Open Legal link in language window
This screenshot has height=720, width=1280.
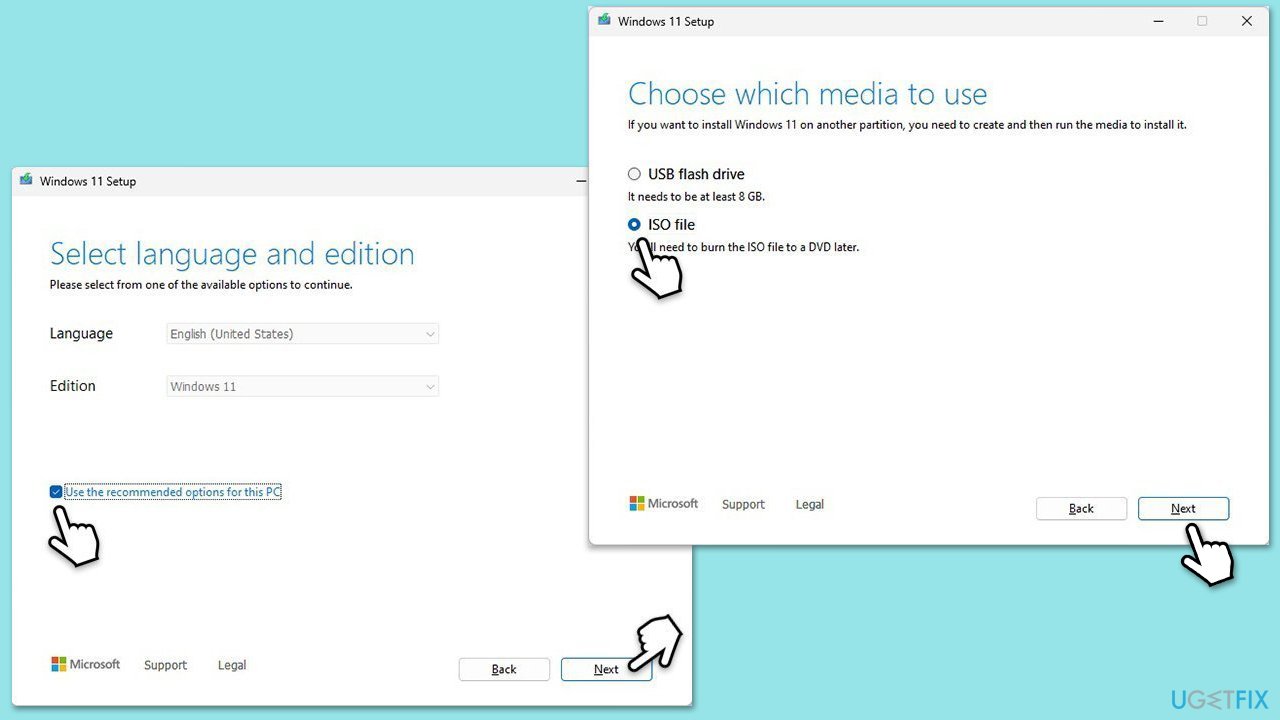(x=232, y=665)
